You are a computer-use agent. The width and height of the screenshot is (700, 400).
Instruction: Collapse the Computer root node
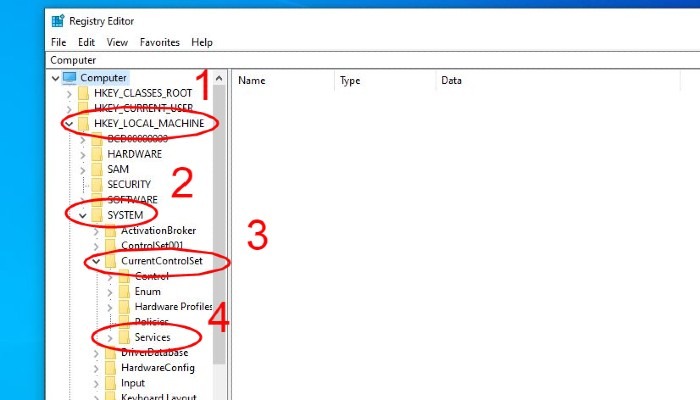point(55,78)
